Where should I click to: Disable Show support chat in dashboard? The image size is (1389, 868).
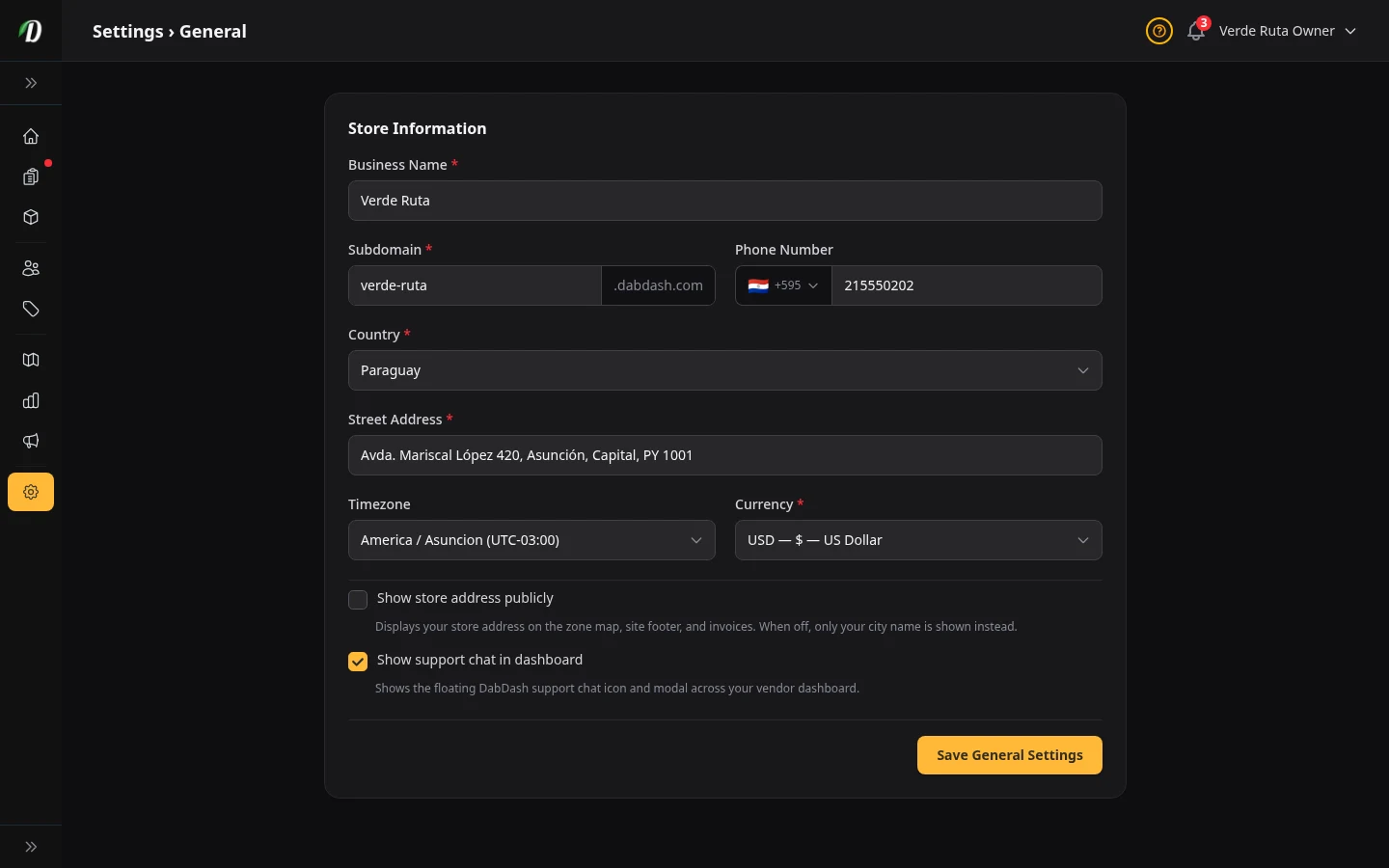[x=358, y=662]
